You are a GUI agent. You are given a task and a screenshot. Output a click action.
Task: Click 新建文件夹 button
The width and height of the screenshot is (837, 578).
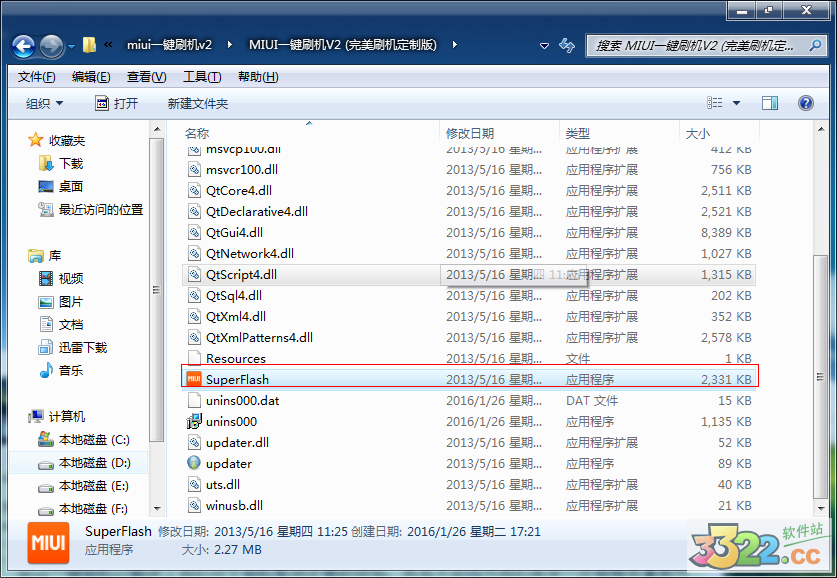(x=198, y=103)
